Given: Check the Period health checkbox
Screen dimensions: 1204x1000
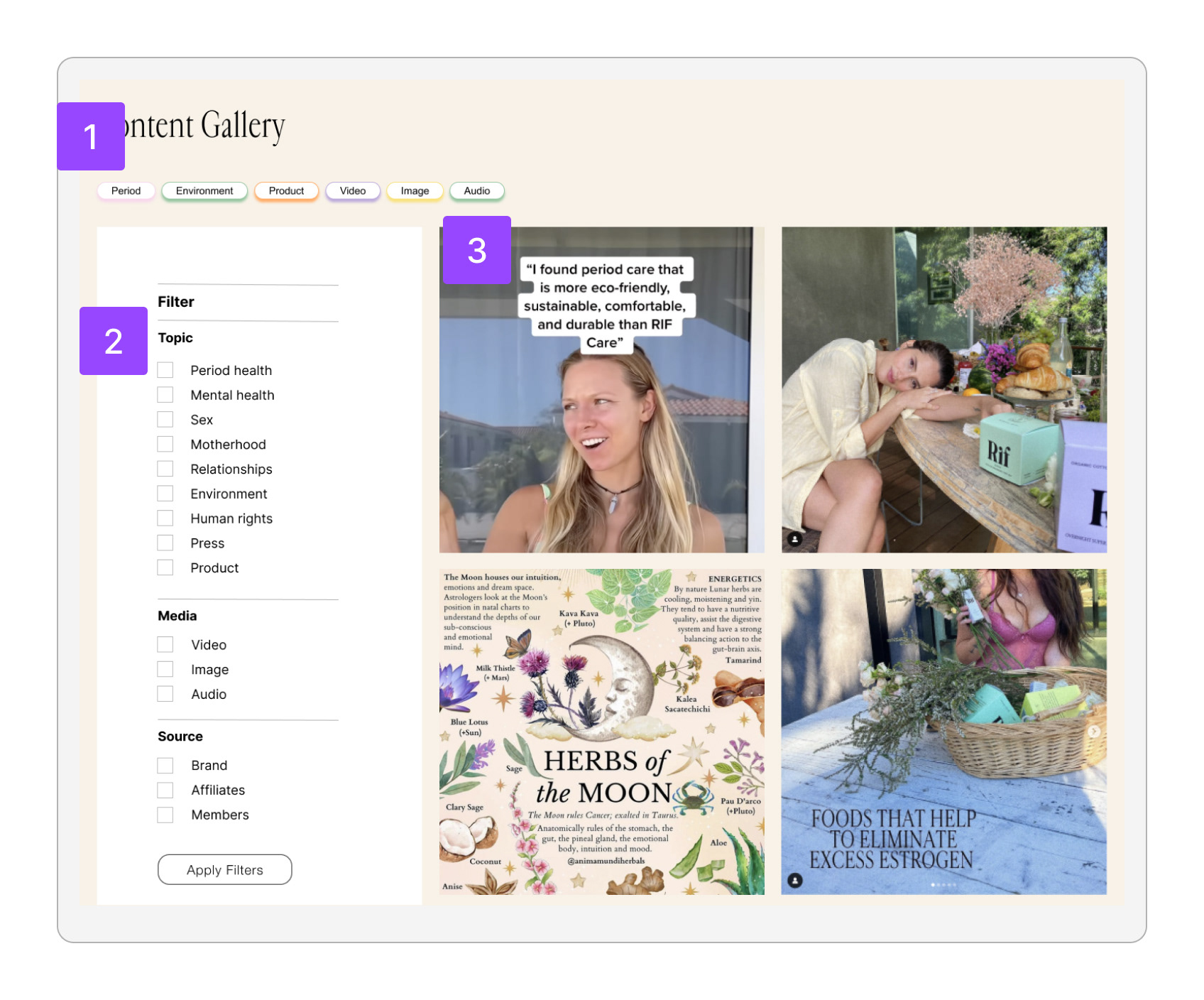Looking at the screenshot, I should (x=165, y=370).
